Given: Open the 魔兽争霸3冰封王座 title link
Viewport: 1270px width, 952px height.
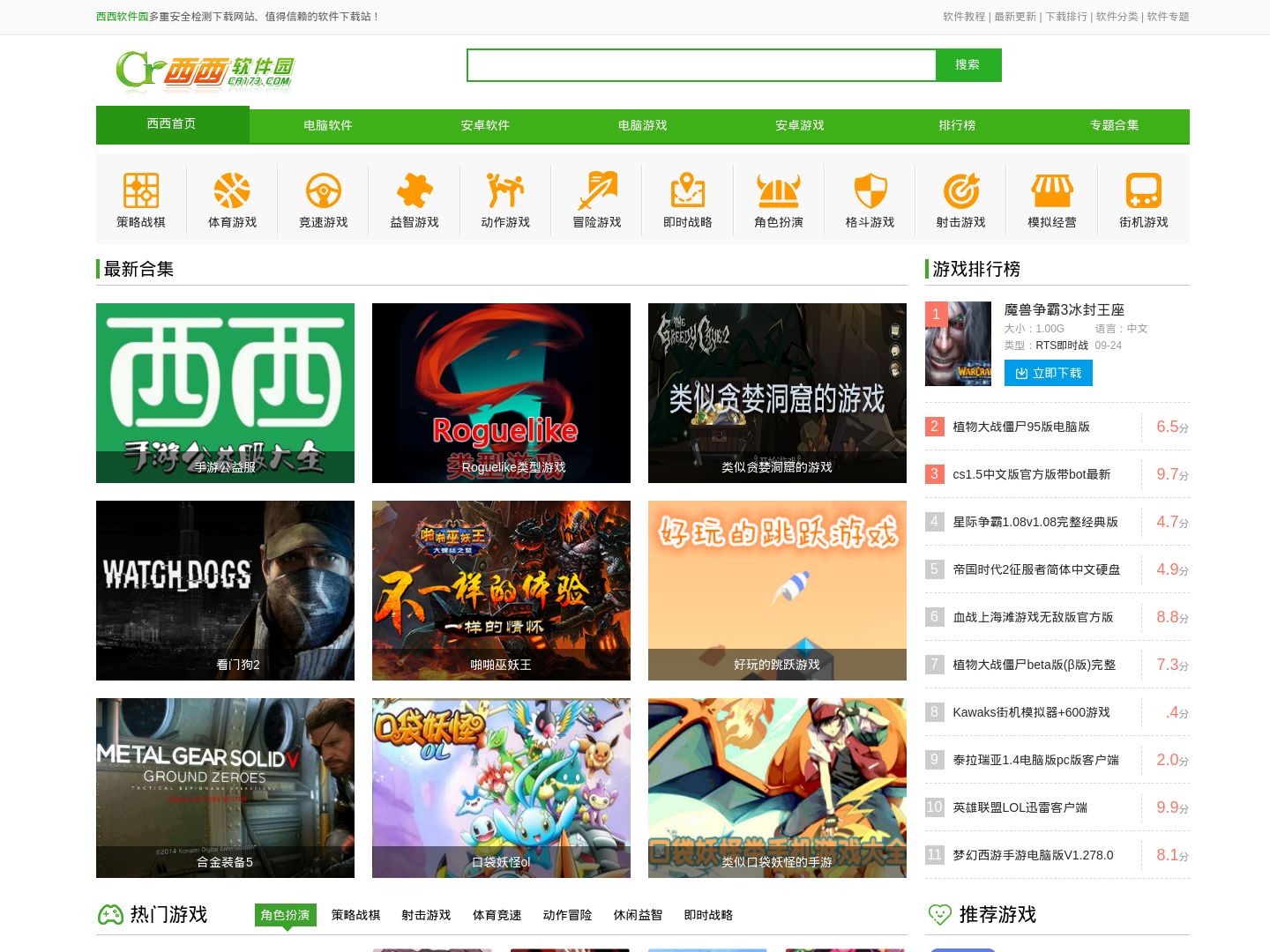Looking at the screenshot, I should [1065, 309].
